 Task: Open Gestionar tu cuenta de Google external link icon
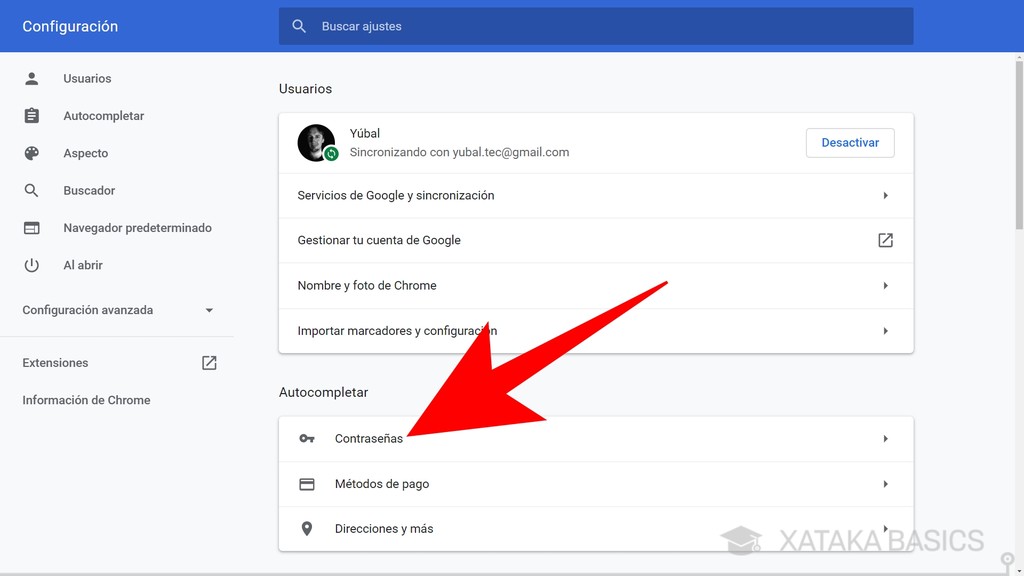pos(884,240)
